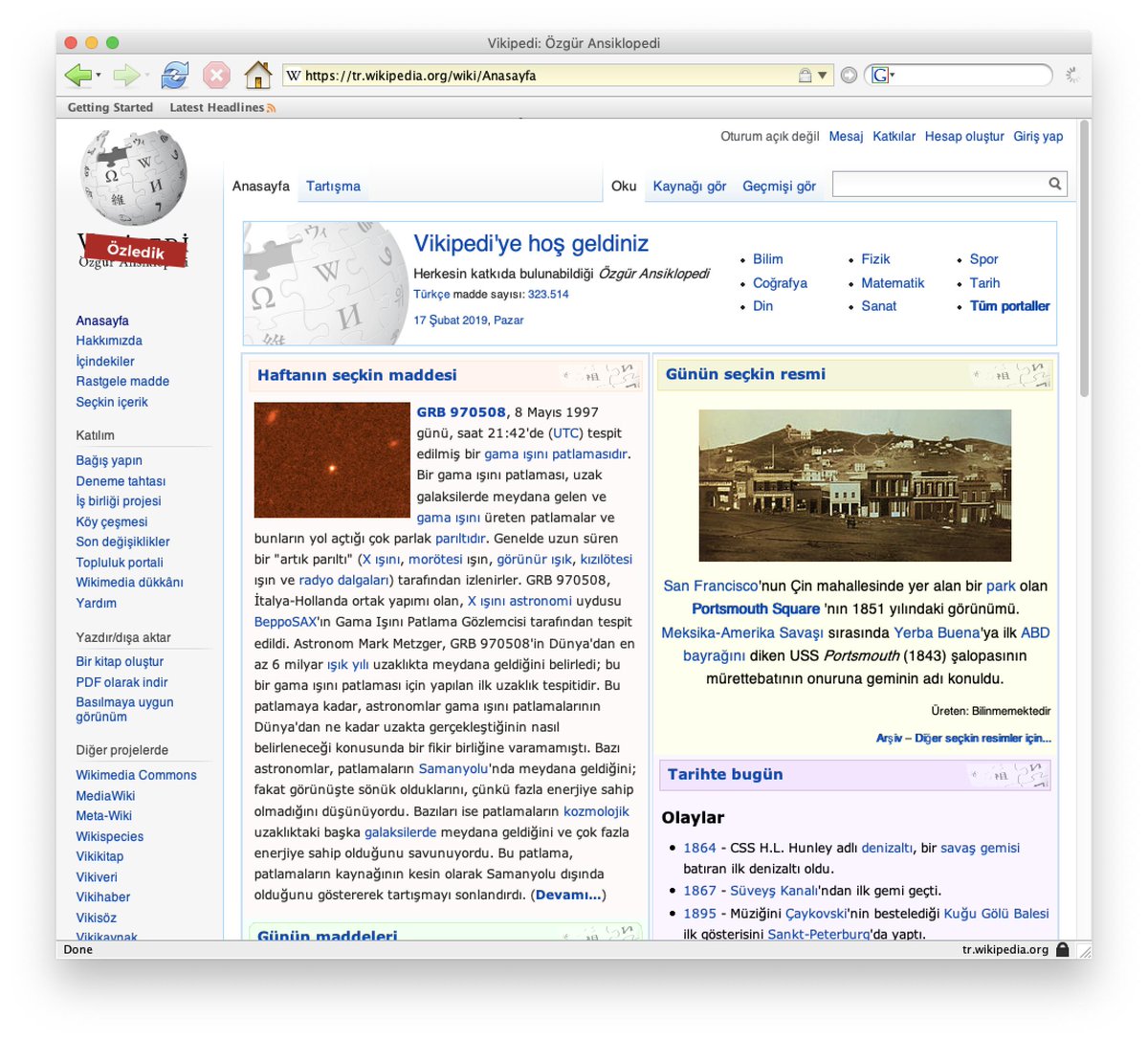Click the Hesap oluştur link

[x=964, y=136]
